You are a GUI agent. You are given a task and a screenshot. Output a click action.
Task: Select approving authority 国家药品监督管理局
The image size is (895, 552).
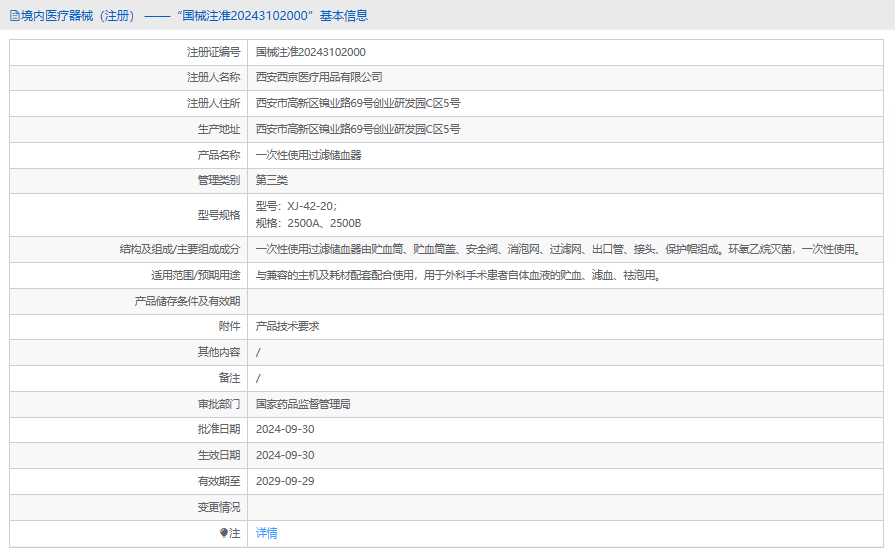click(x=303, y=404)
